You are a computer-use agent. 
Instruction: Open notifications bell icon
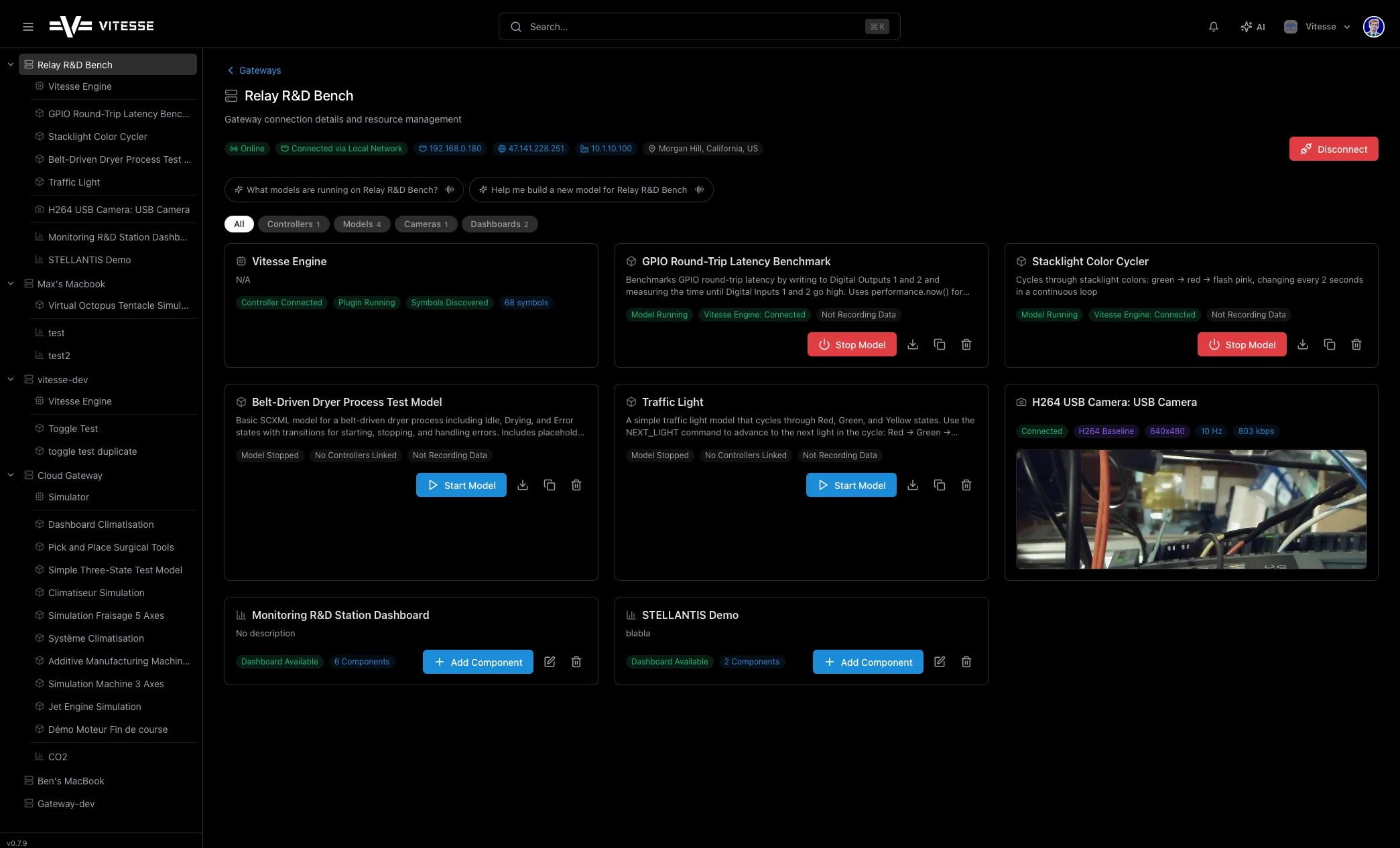[x=1214, y=27]
